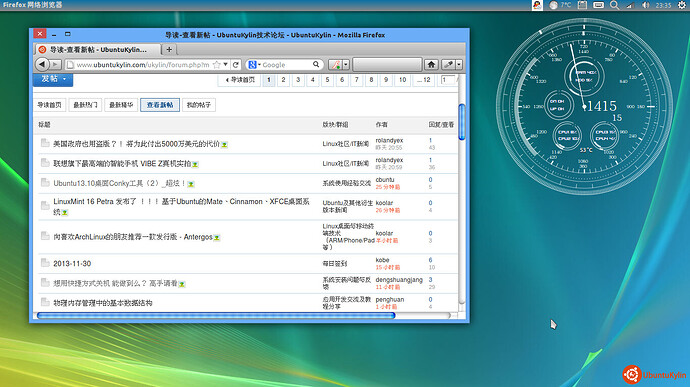The image size is (690, 387).
Task: Click the page number input field
Action: coord(448,80)
